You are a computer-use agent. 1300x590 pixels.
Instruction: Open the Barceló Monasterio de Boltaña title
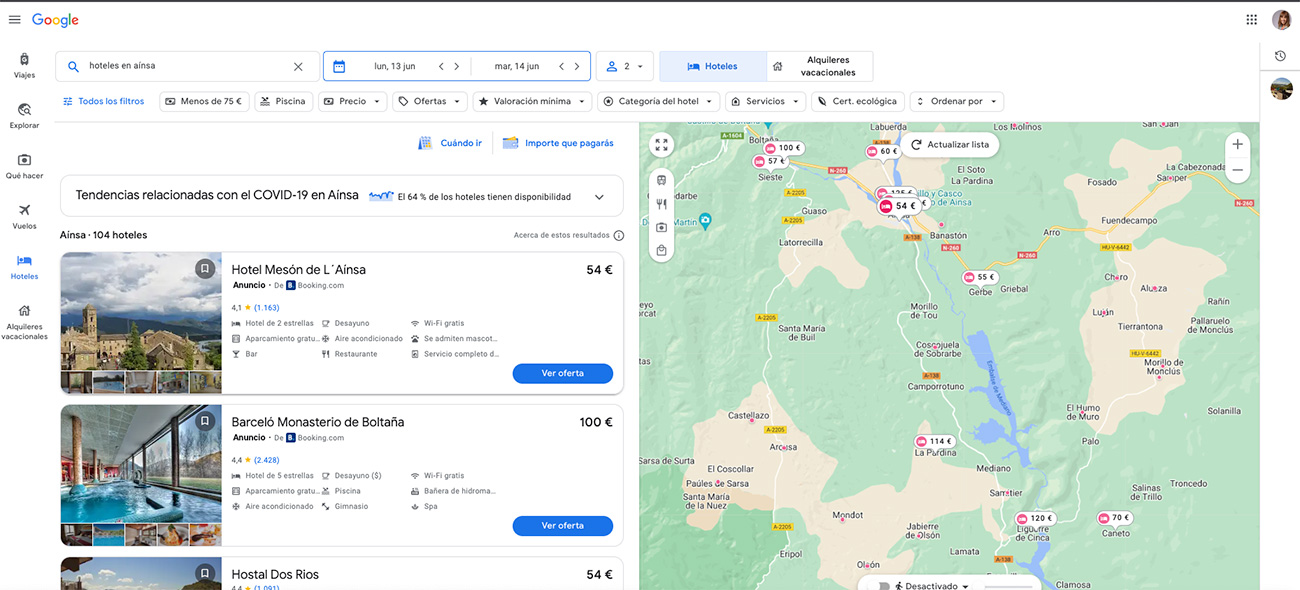coord(318,422)
